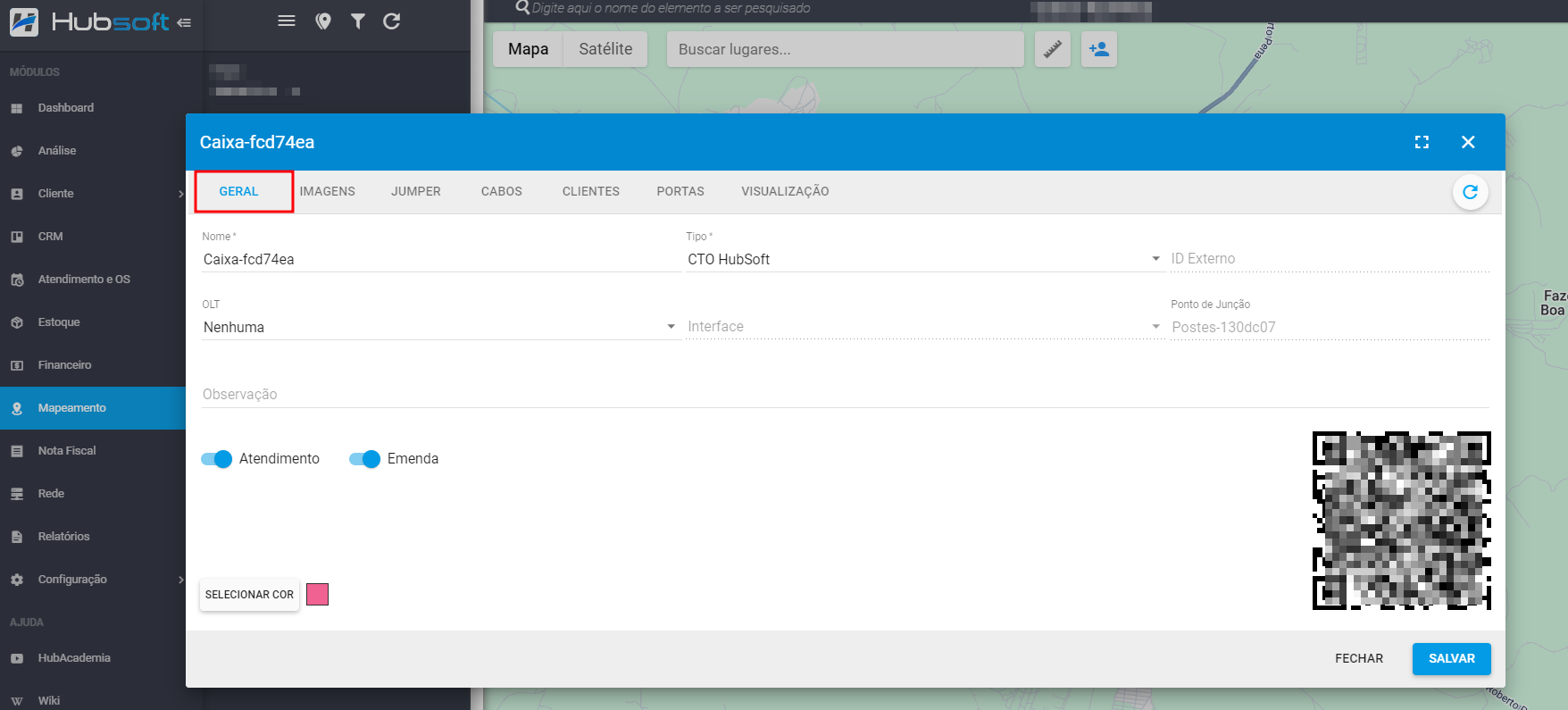The width and height of the screenshot is (1568, 710).
Task: Open the Cliente module
Action: pos(93,194)
